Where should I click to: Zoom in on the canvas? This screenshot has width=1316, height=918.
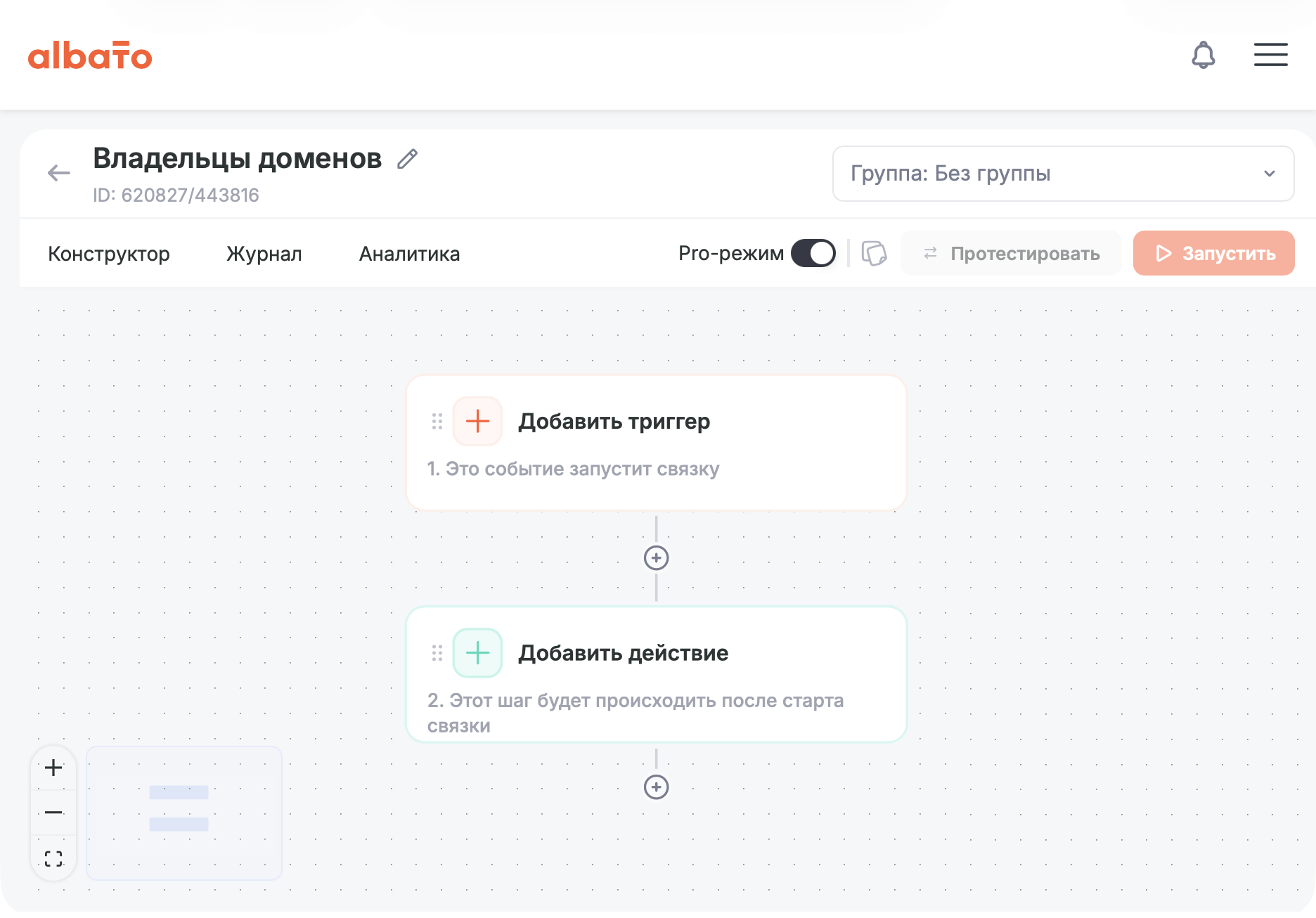[x=53, y=768]
